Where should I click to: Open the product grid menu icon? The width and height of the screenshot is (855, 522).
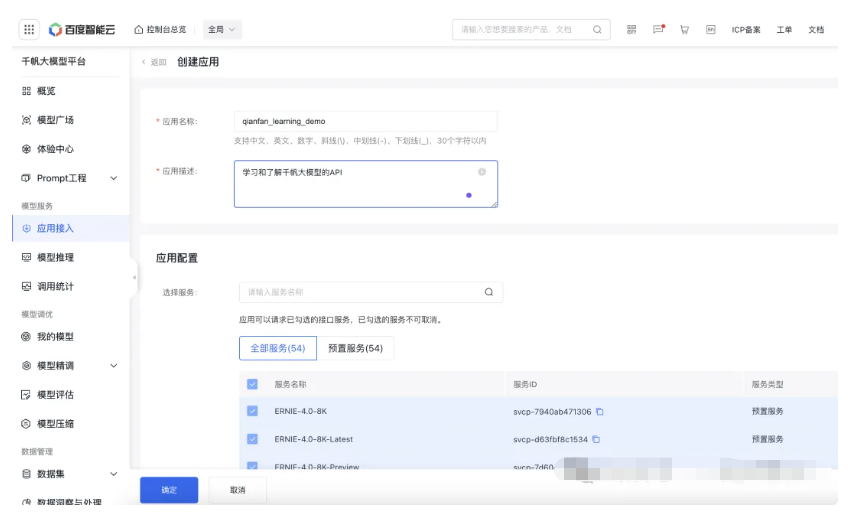click(x=29, y=29)
